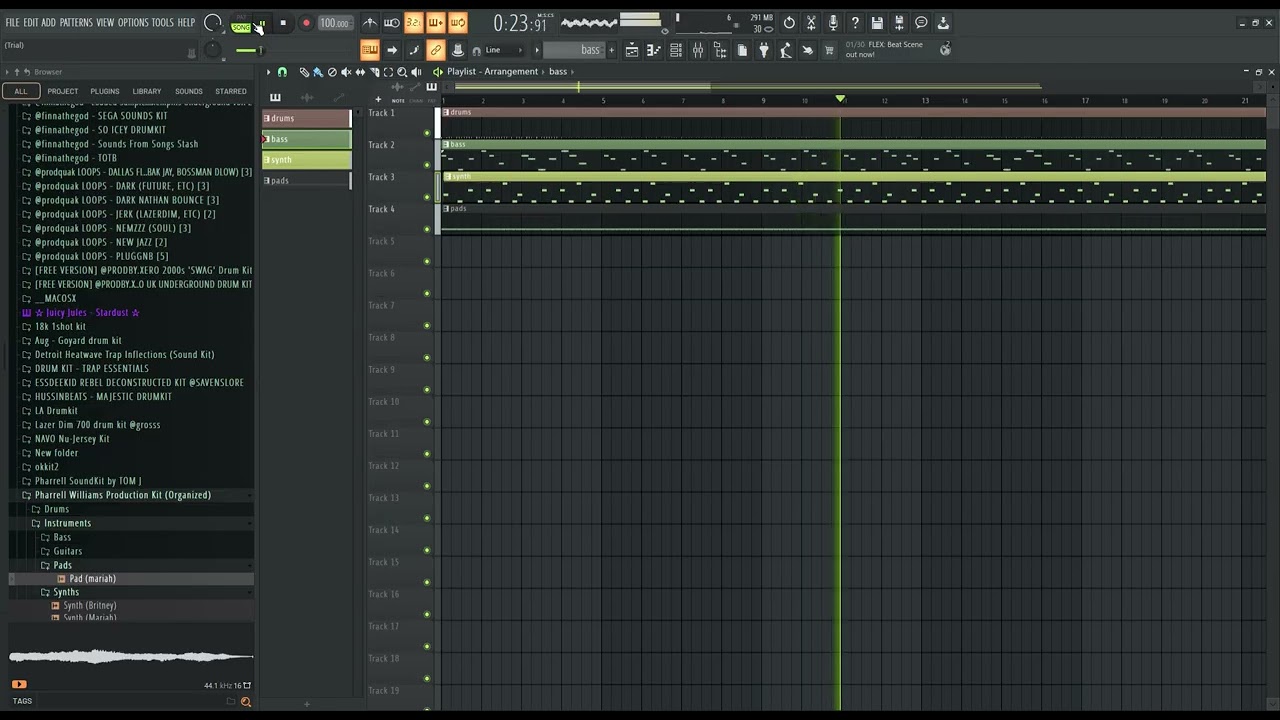This screenshot has width=1280, height=720.
Task: Expand the Bass folder in browser
Action: click(x=130, y=537)
